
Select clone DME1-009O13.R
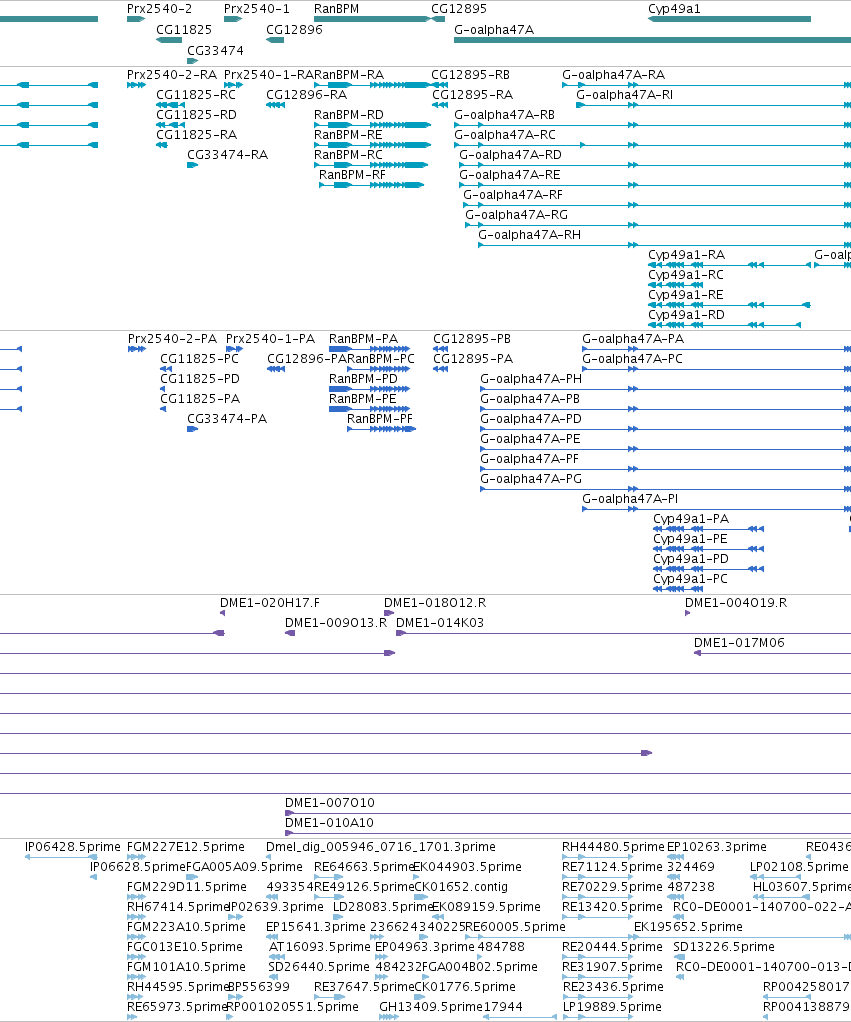coord(336,623)
